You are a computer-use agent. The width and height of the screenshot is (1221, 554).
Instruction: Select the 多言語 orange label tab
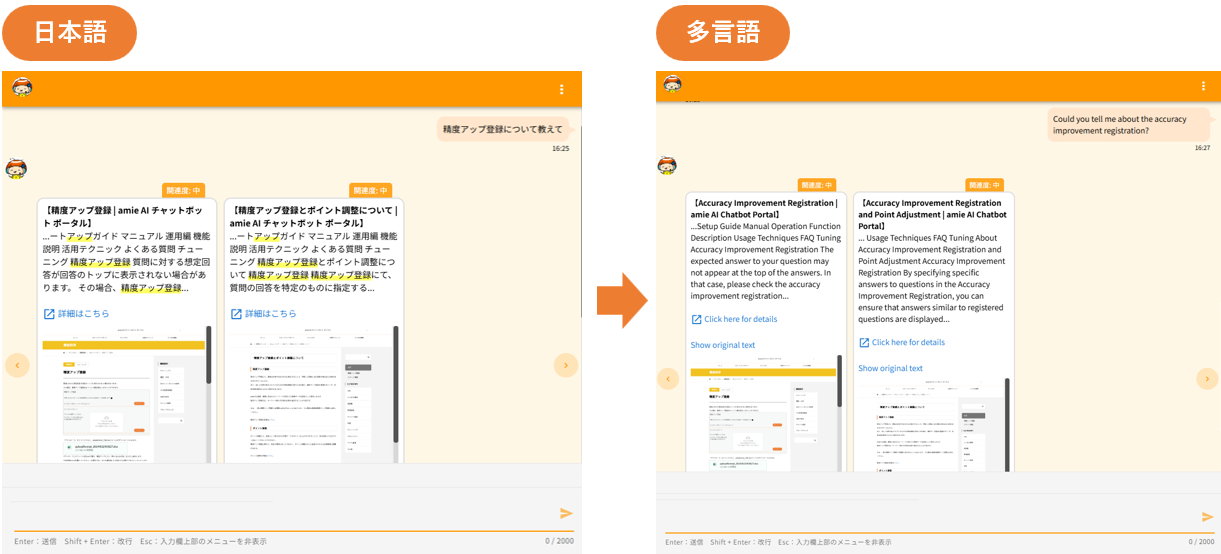point(722,32)
